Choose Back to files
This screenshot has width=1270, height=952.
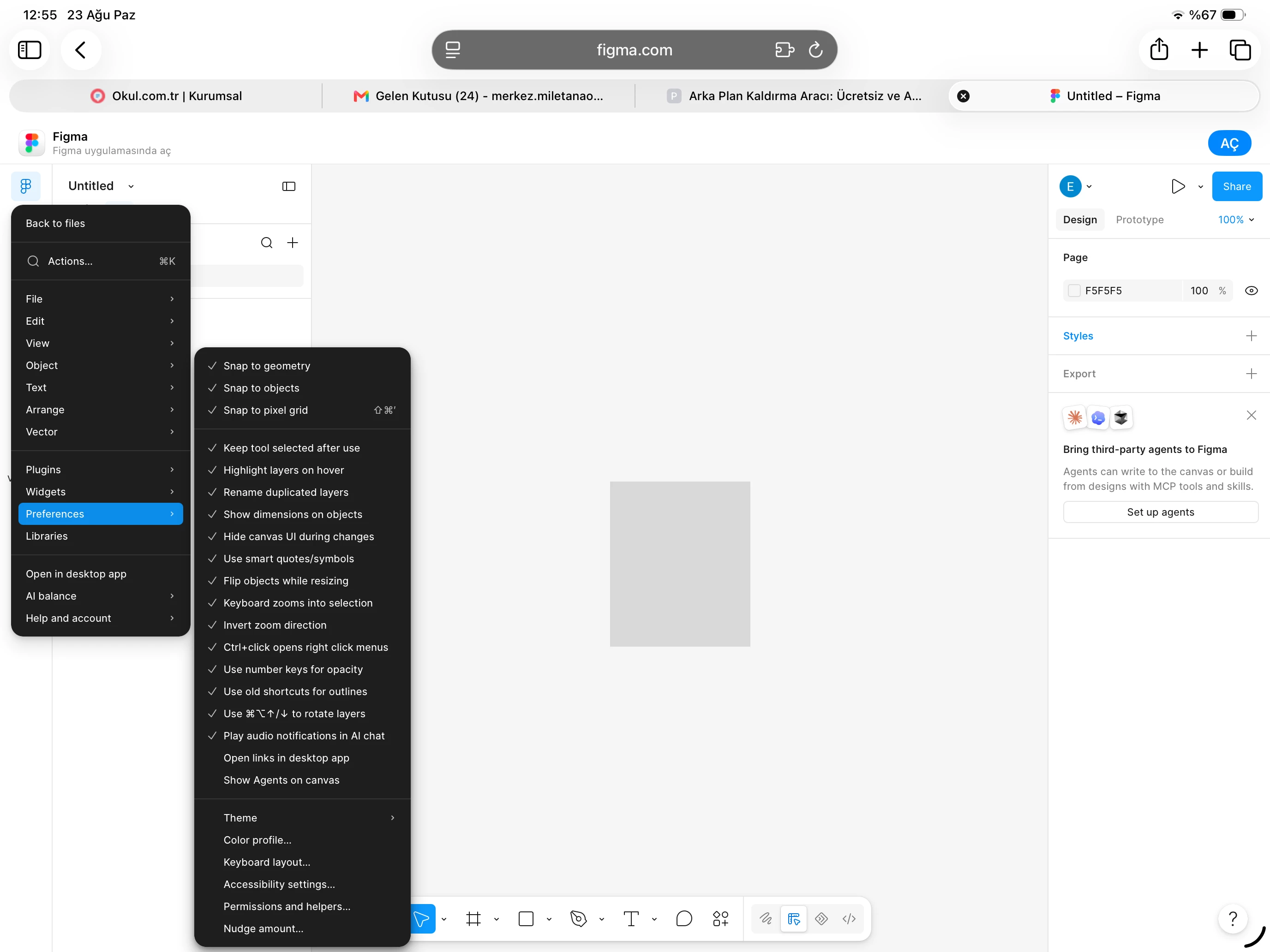coord(101,223)
